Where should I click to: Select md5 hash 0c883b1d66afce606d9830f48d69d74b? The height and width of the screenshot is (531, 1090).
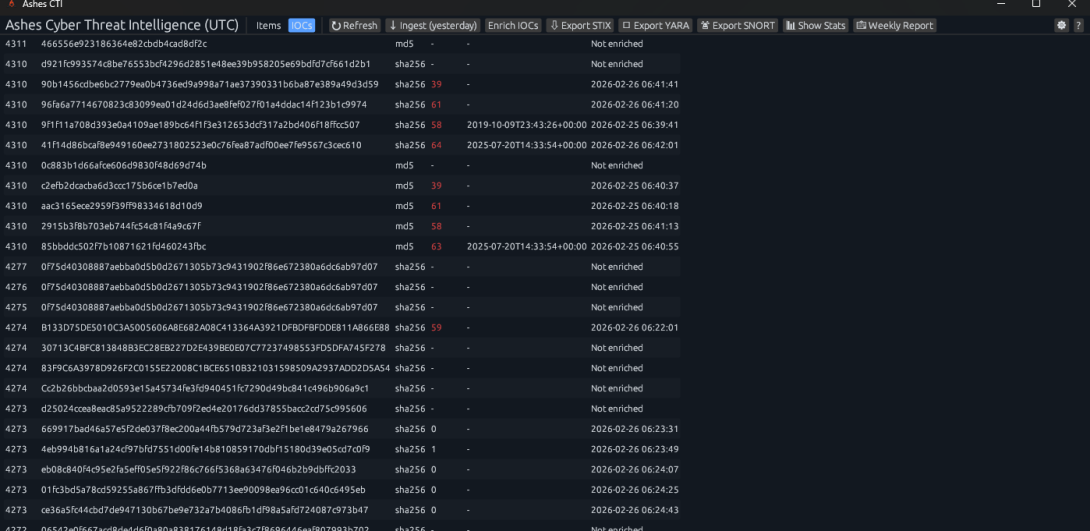click(124, 165)
